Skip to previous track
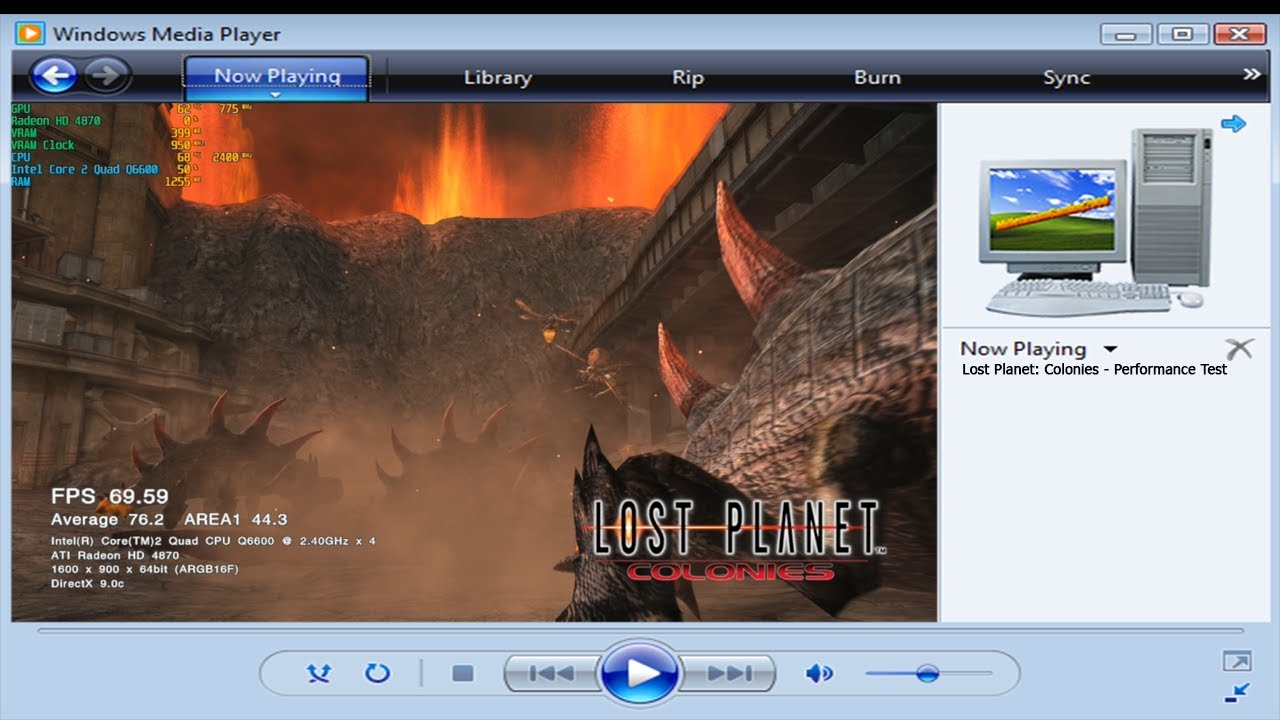The image size is (1280, 720). tap(551, 673)
